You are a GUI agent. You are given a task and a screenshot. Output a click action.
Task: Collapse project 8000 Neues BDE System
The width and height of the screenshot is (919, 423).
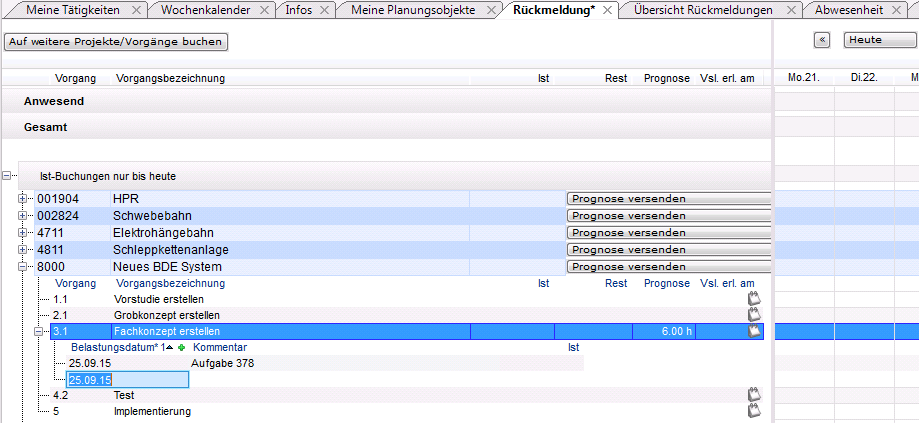coord(24,267)
